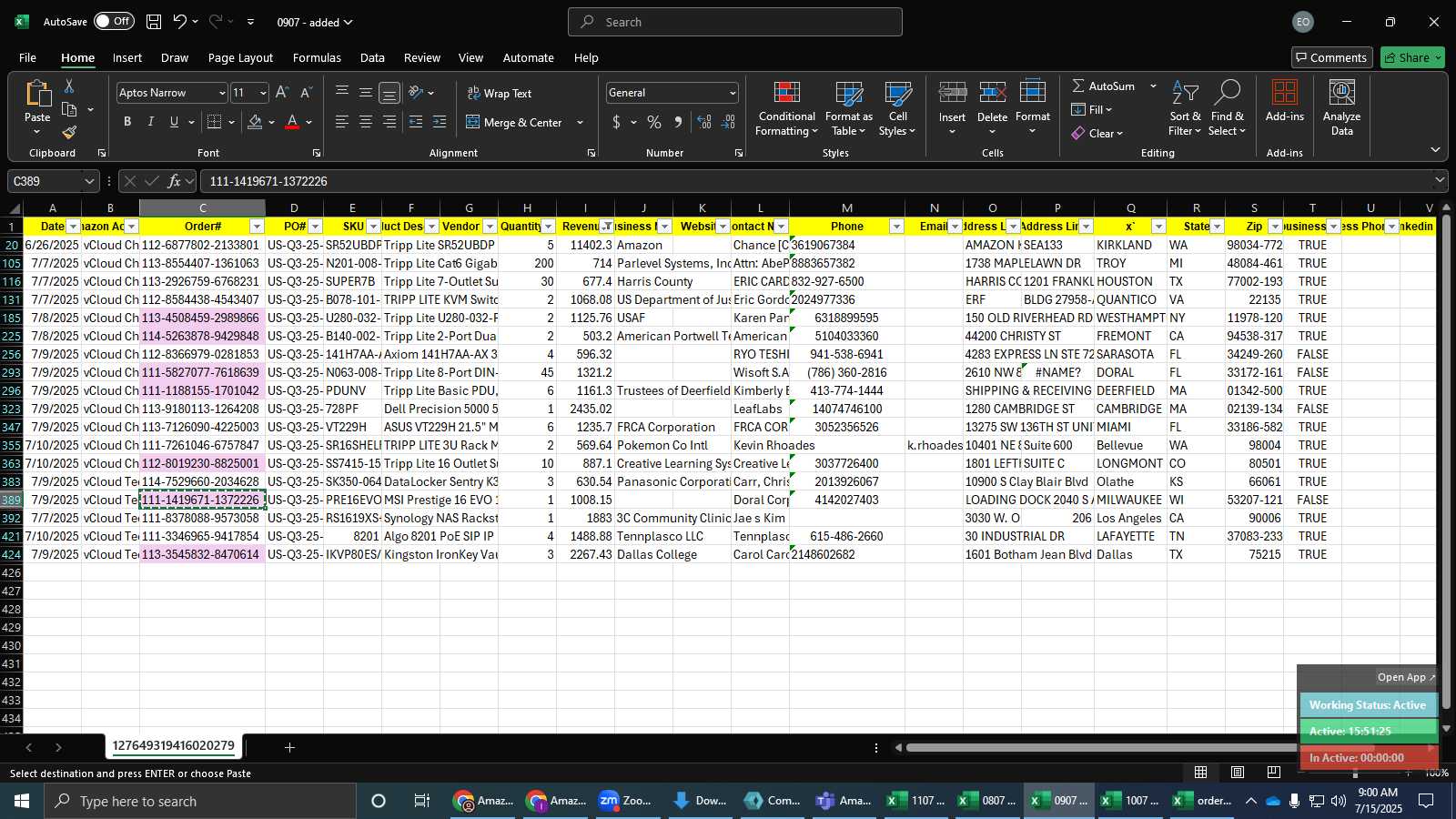Click the AutoSum button
Image resolution: width=1456 pixels, height=819 pixels.
(x=1104, y=86)
